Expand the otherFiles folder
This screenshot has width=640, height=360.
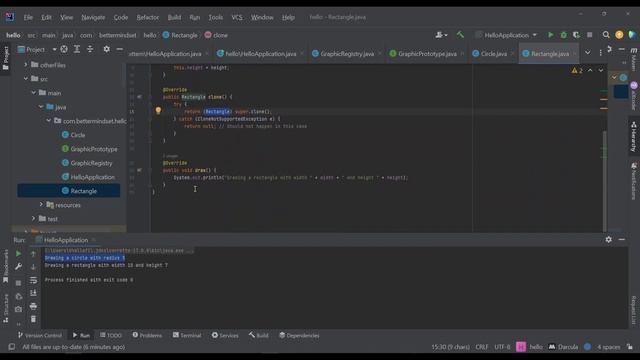[x=26, y=64]
